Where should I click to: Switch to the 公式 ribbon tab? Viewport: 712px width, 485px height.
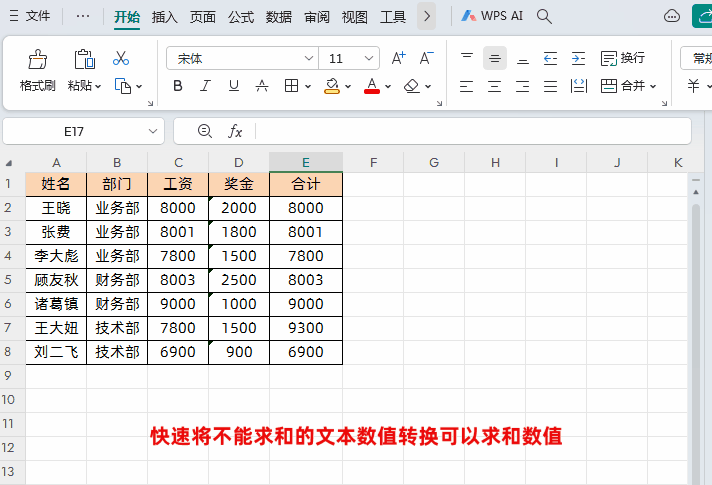pos(241,17)
